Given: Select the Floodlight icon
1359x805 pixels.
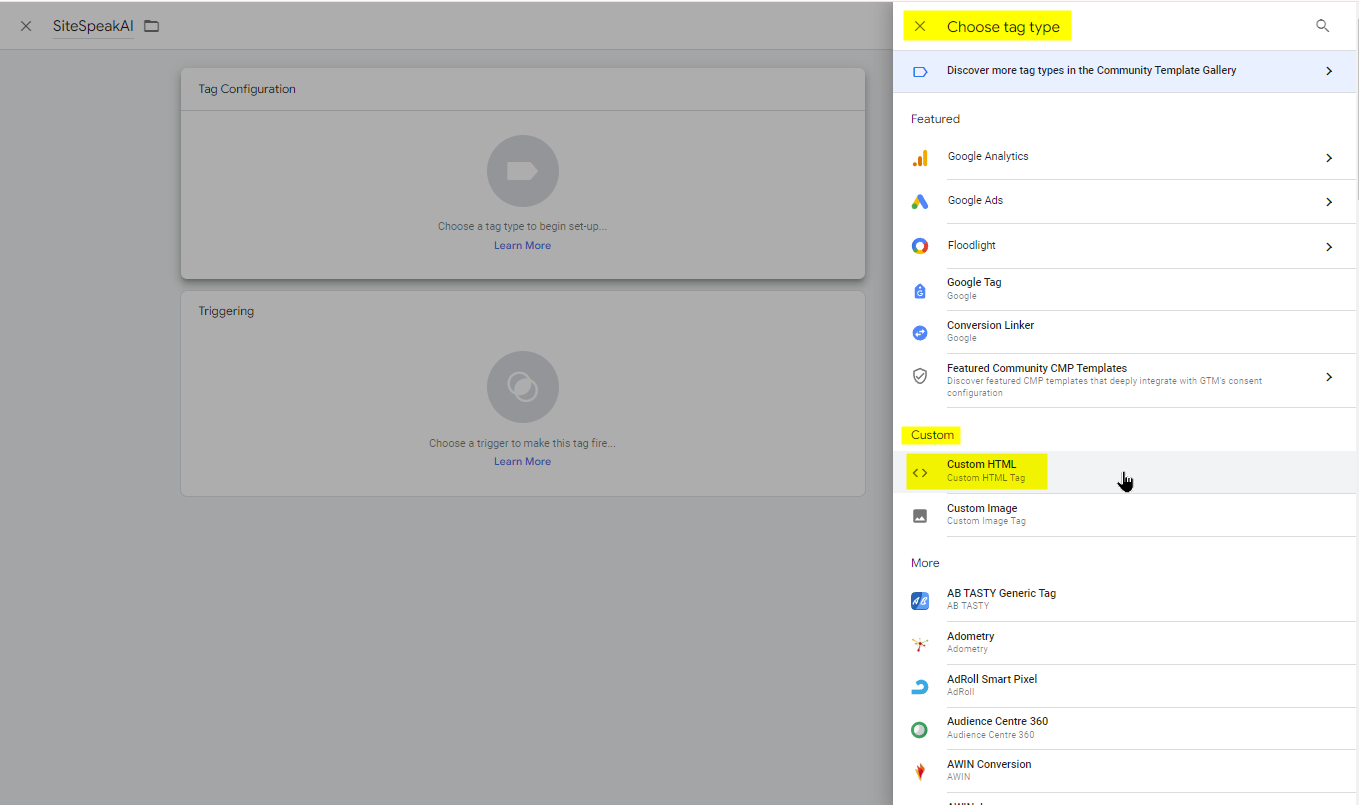Looking at the screenshot, I should [920, 246].
